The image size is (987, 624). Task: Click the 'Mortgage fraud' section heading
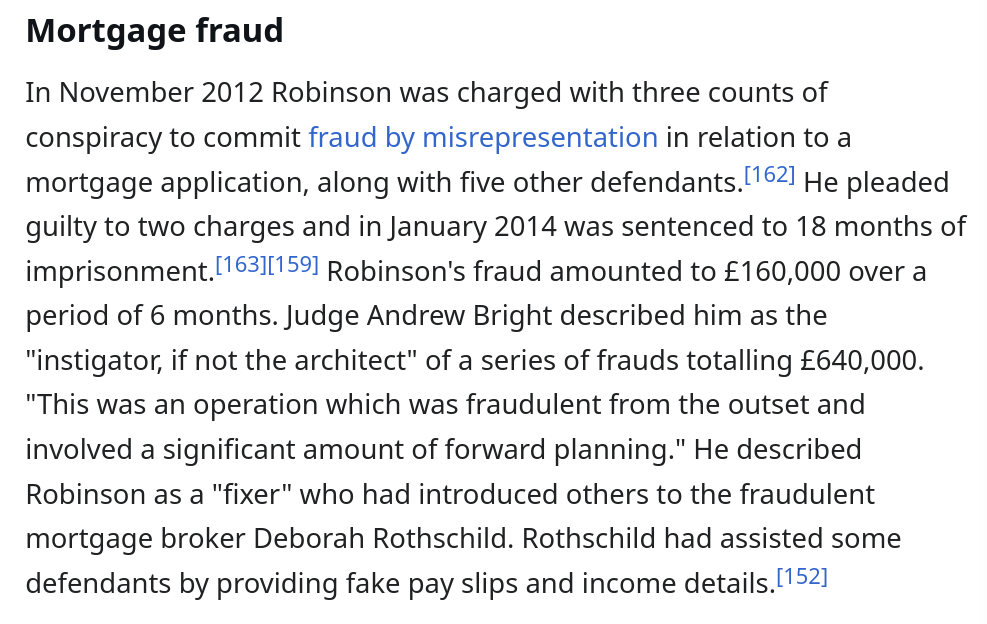pos(155,31)
